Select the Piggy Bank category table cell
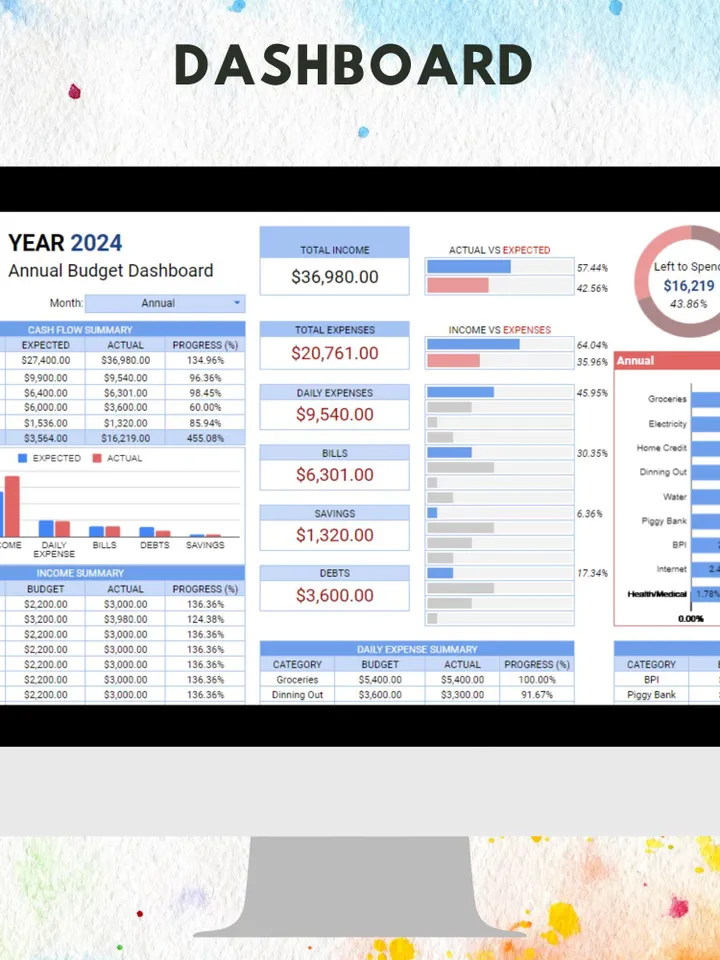The width and height of the screenshot is (720, 960). click(651, 695)
